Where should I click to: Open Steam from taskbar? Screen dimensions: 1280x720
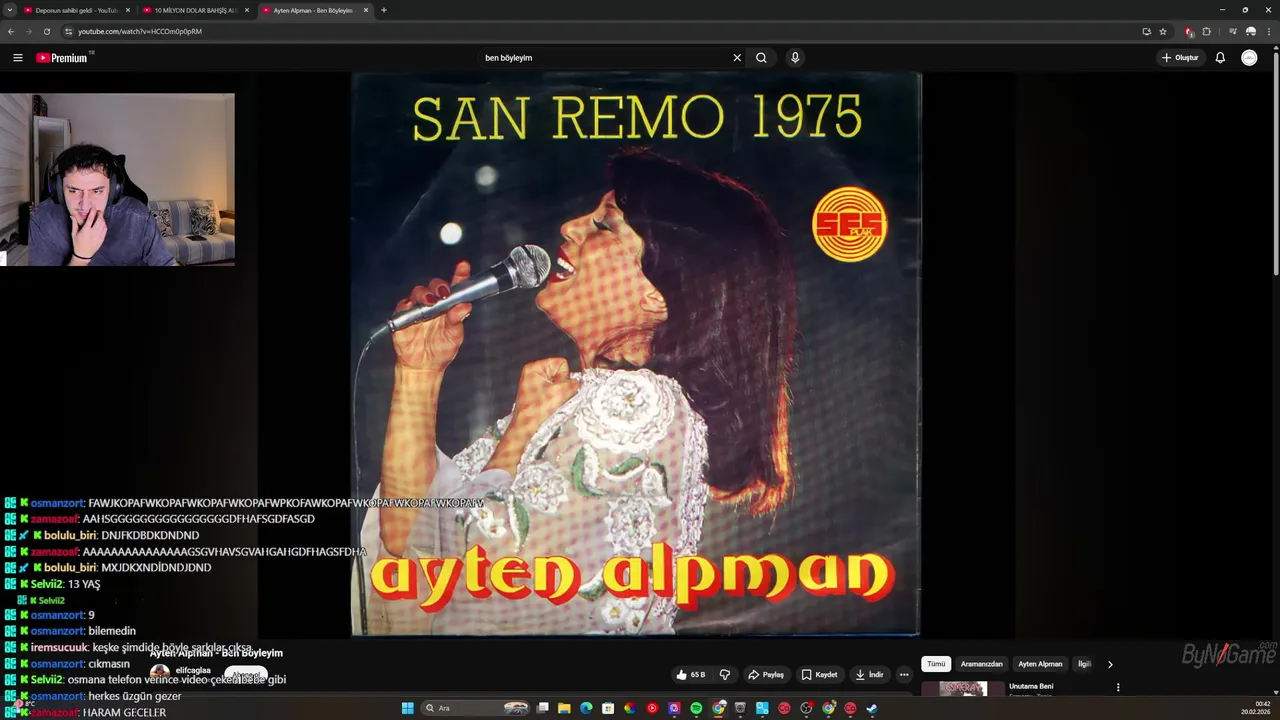tap(872, 708)
